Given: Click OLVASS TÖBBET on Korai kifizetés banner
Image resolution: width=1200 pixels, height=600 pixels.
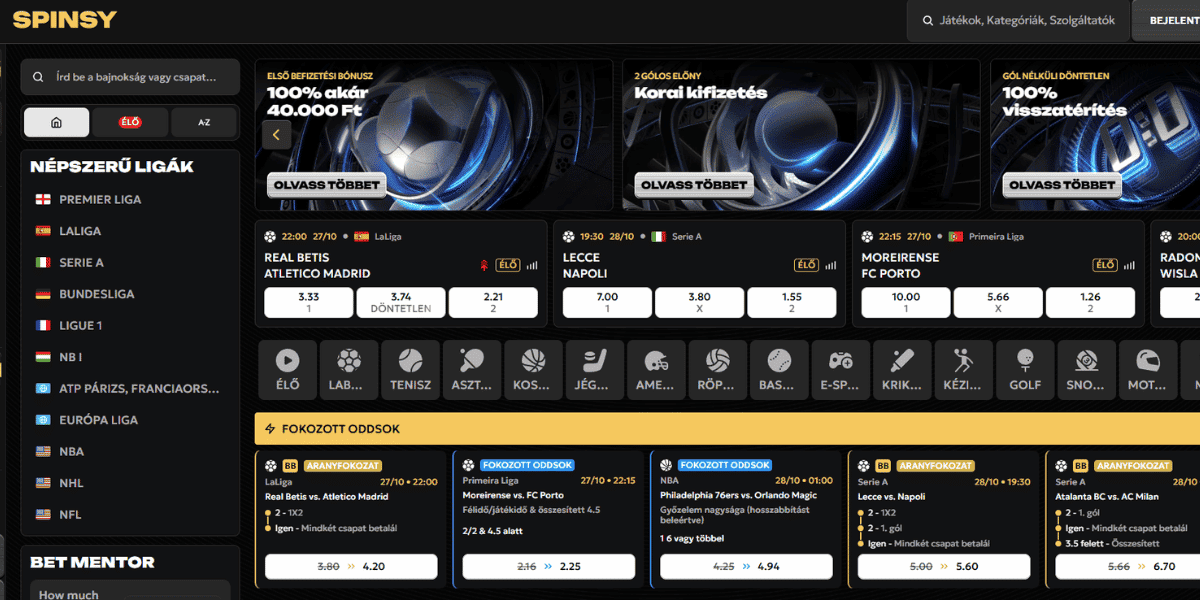Looking at the screenshot, I should 694,185.
